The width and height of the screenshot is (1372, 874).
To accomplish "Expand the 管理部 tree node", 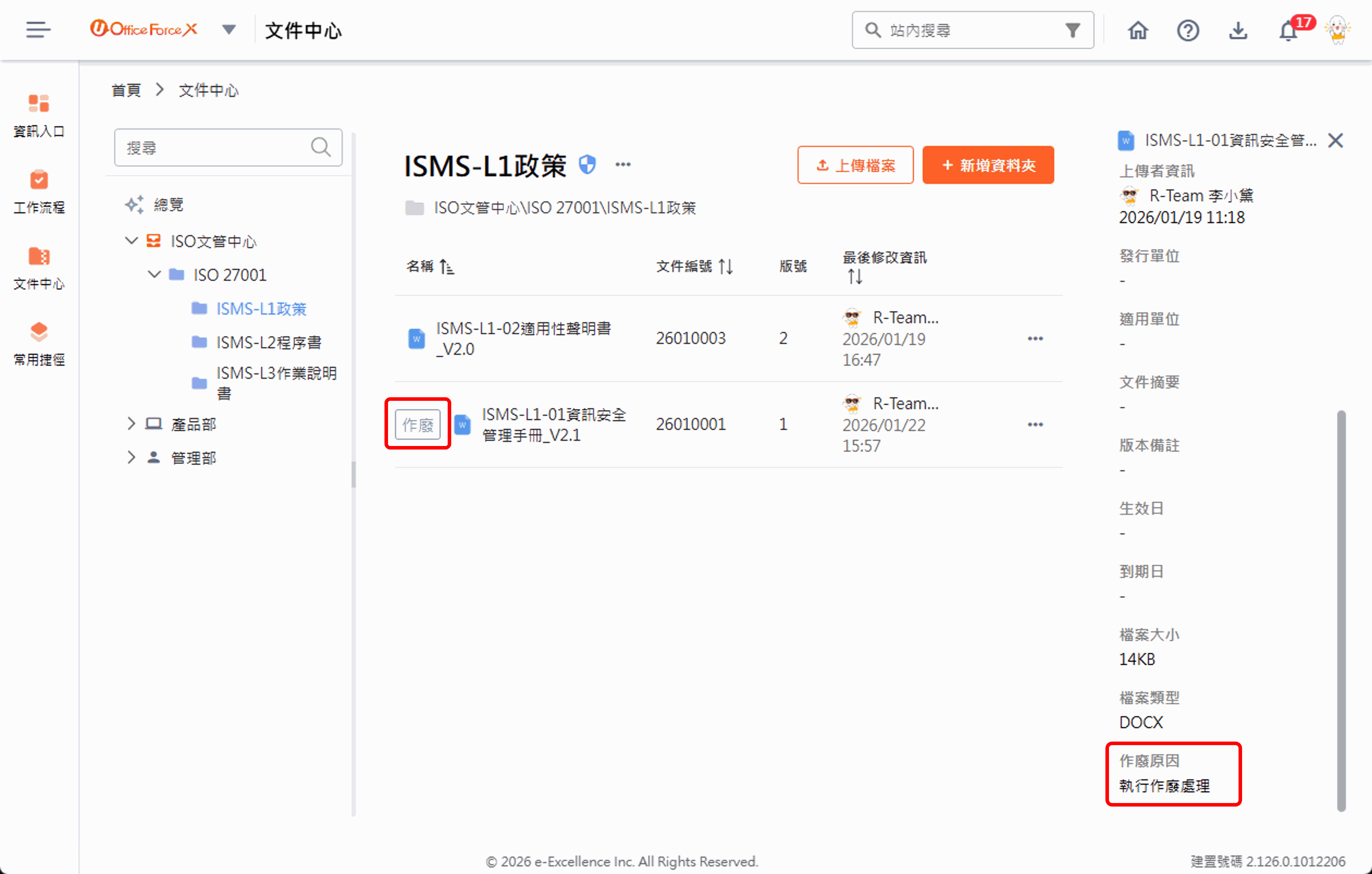I will [x=131, y=458].
